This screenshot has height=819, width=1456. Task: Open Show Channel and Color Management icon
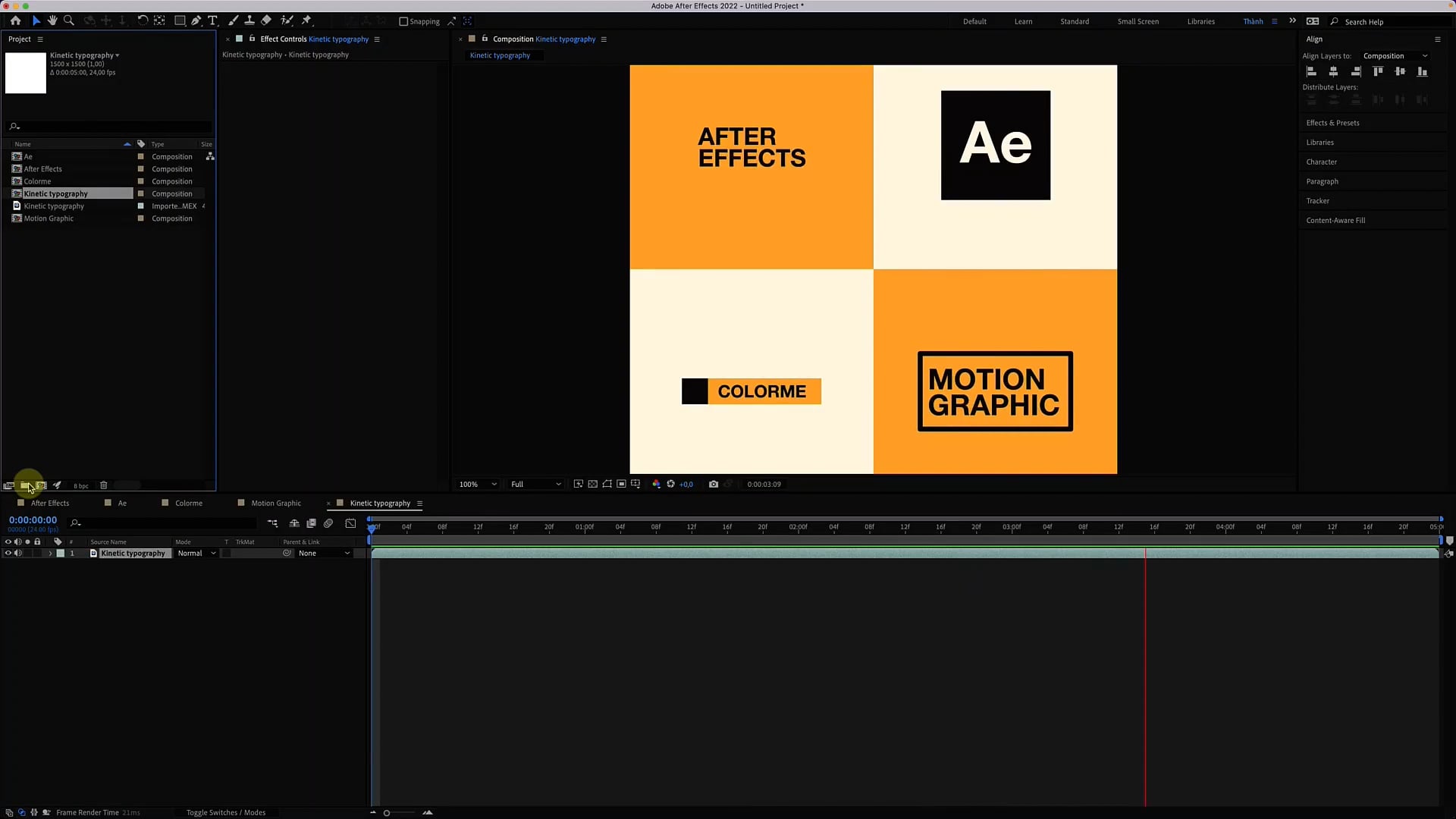tap(656, 485)
